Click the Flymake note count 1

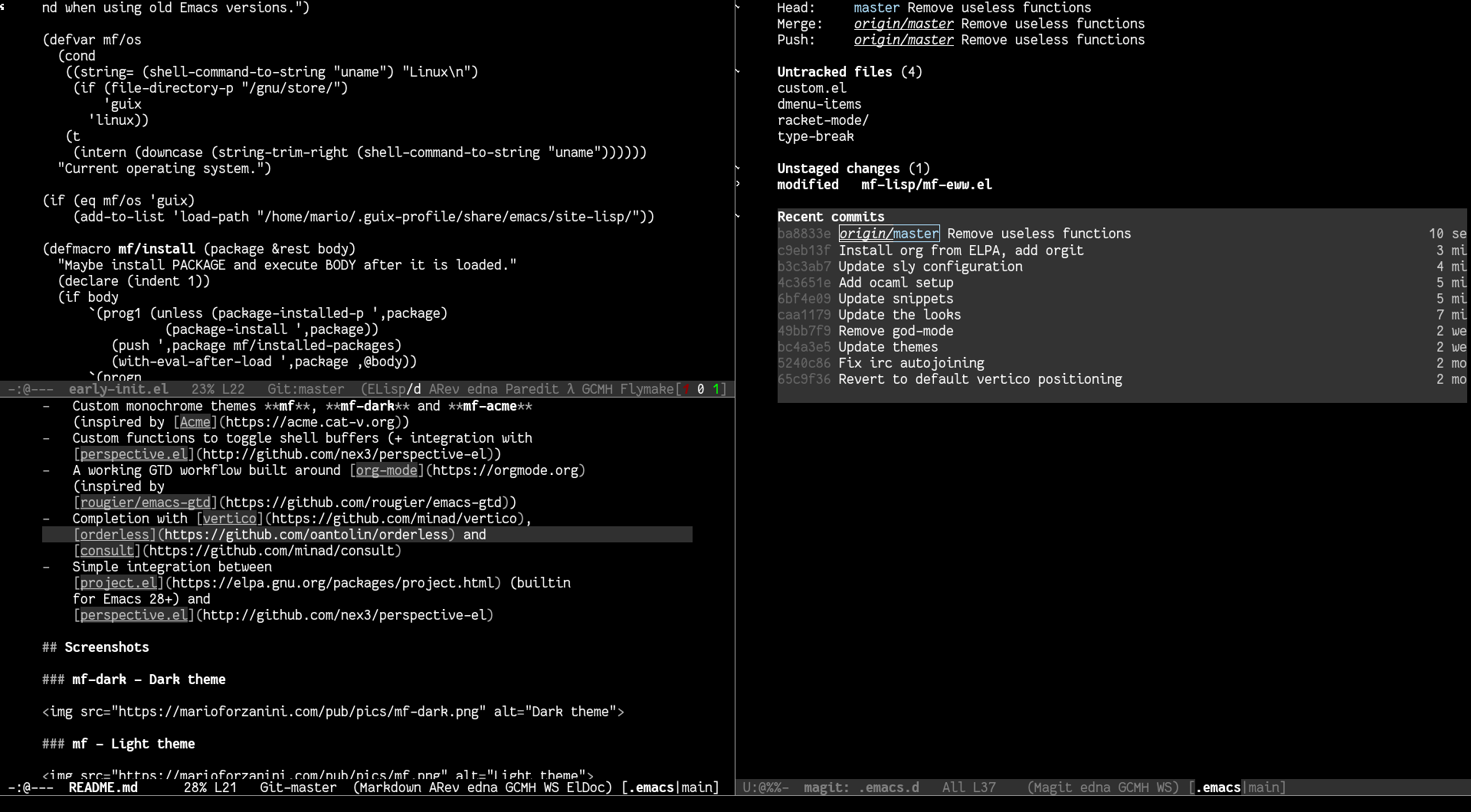(716, 389)
